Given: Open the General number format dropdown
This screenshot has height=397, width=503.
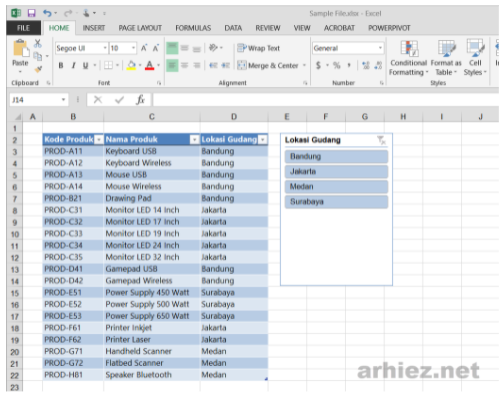Looking at the screenshot, I should 380,48.
